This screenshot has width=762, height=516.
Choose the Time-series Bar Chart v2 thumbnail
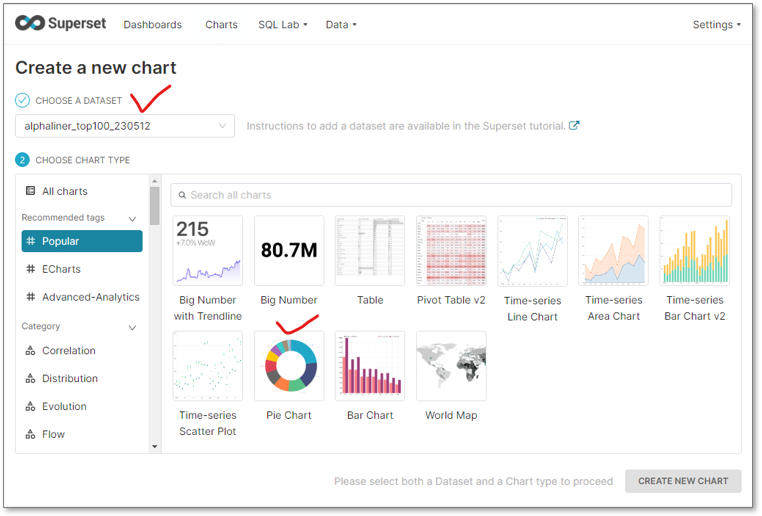(x=694, y=251)
